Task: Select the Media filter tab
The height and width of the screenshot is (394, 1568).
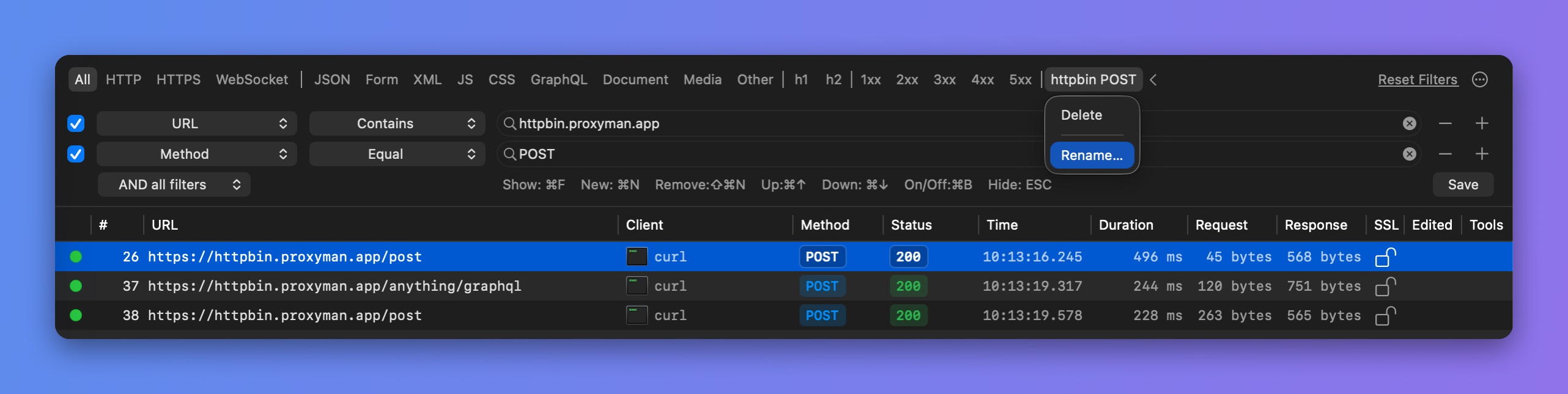Action: point(703,79)
